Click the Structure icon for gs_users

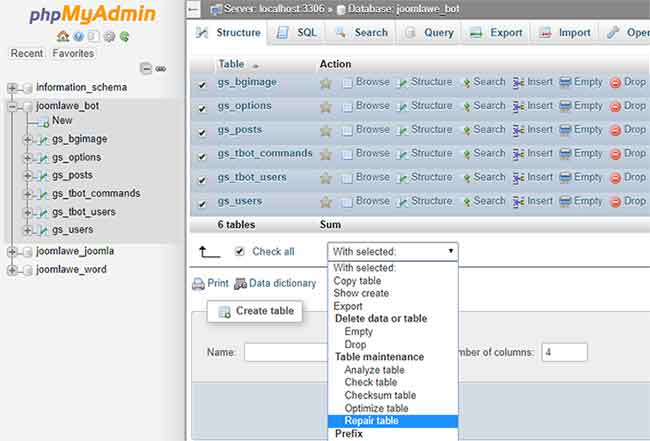[402, 202]
